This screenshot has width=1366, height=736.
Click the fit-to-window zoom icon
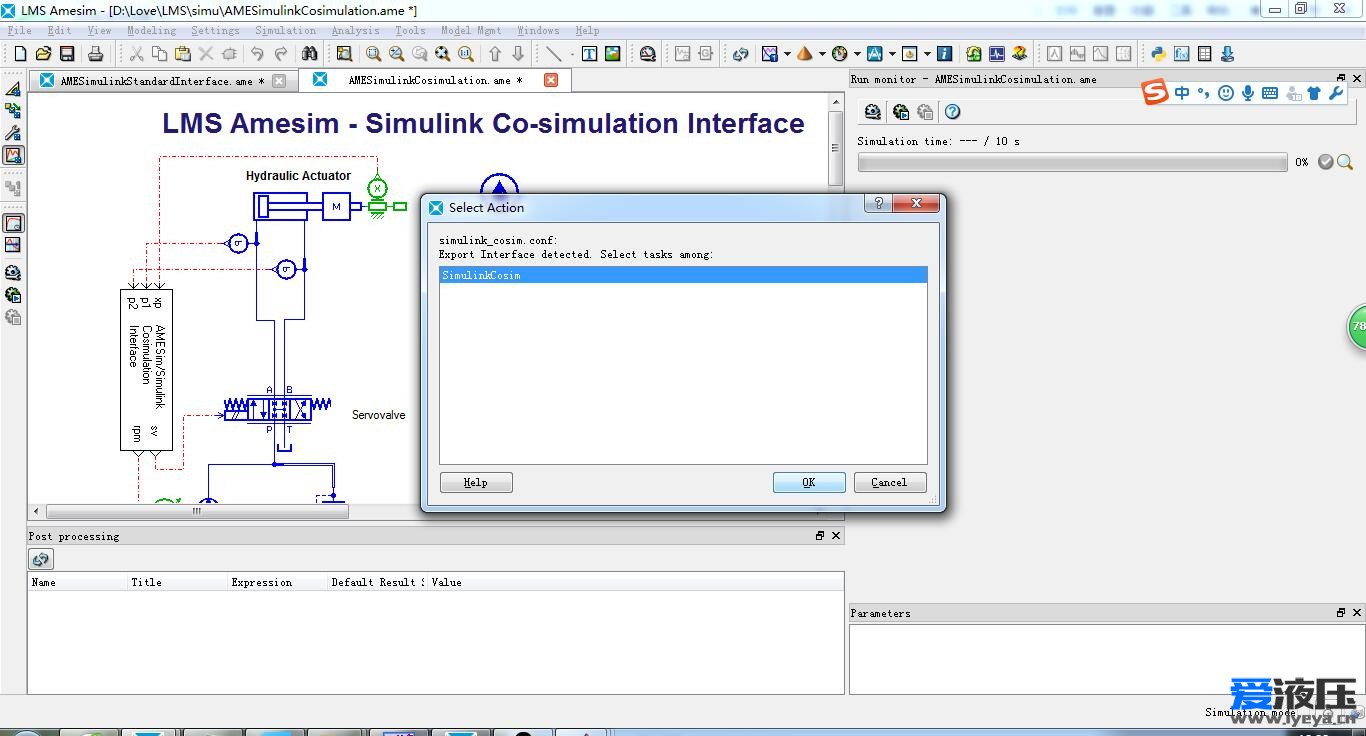(x=443, y=54)
